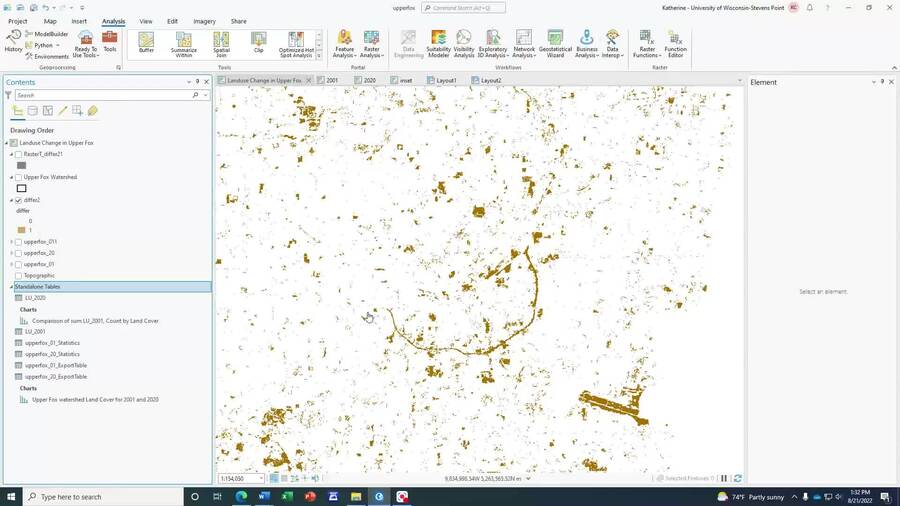Viewport: 900px width, 506px height.
Task: Launch the Geostatistical Wizard
Action: (x=555, y=44)
